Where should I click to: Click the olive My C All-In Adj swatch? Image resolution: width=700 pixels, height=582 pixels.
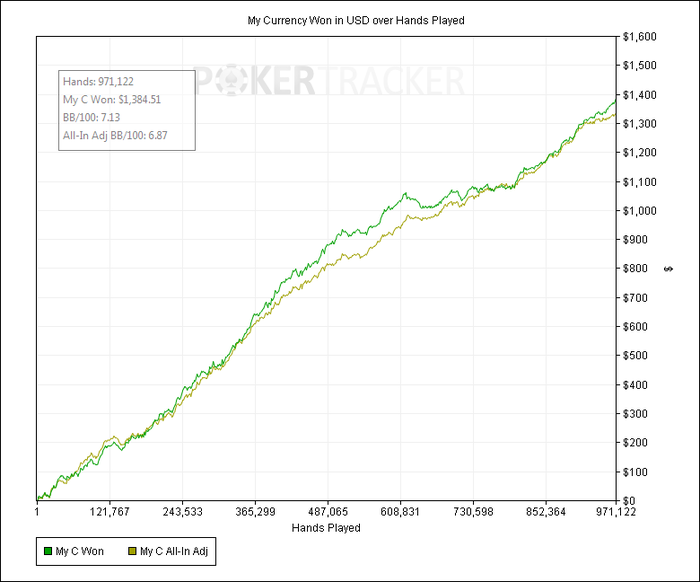[x=132, y=551]
